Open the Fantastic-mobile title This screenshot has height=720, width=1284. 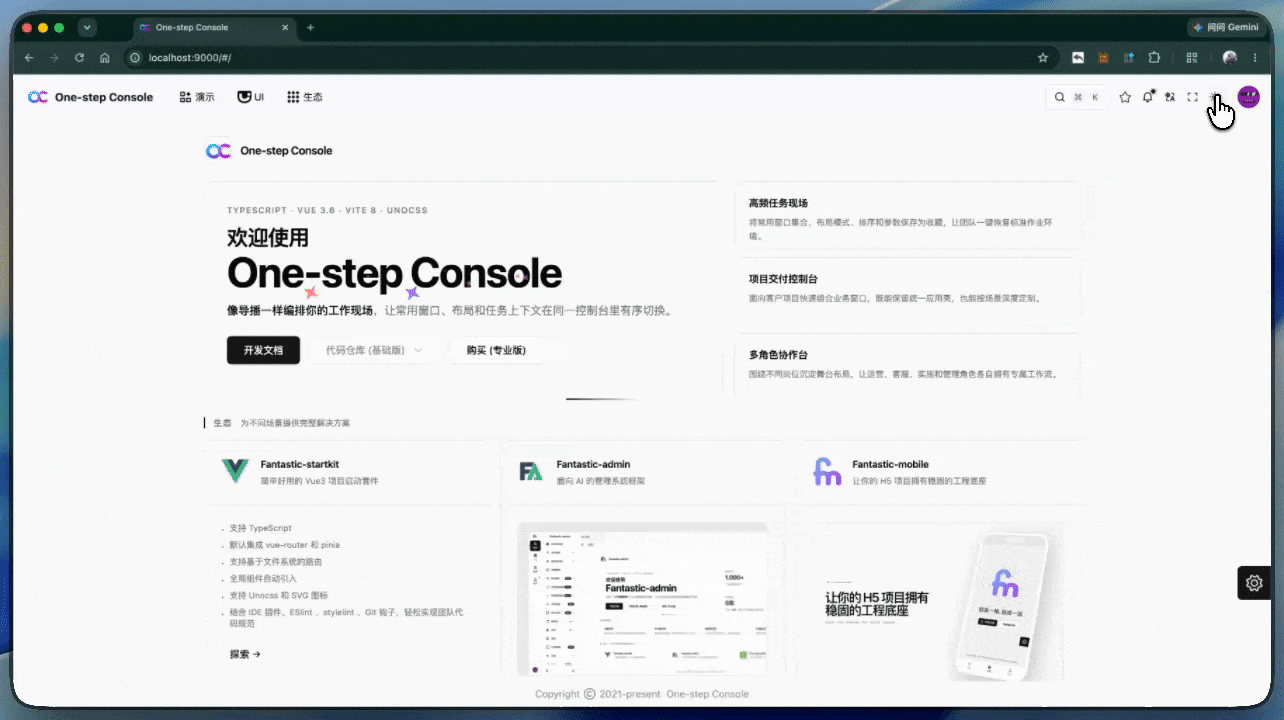(x=890, y=464)
